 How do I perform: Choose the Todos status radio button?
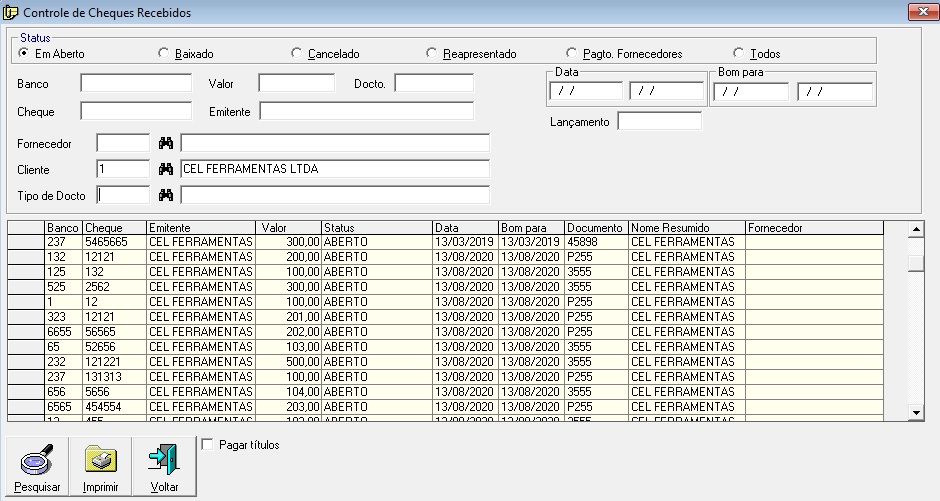739,54
